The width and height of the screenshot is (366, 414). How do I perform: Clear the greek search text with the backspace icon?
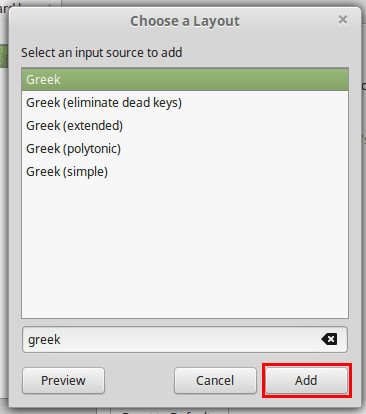(329, 339)
